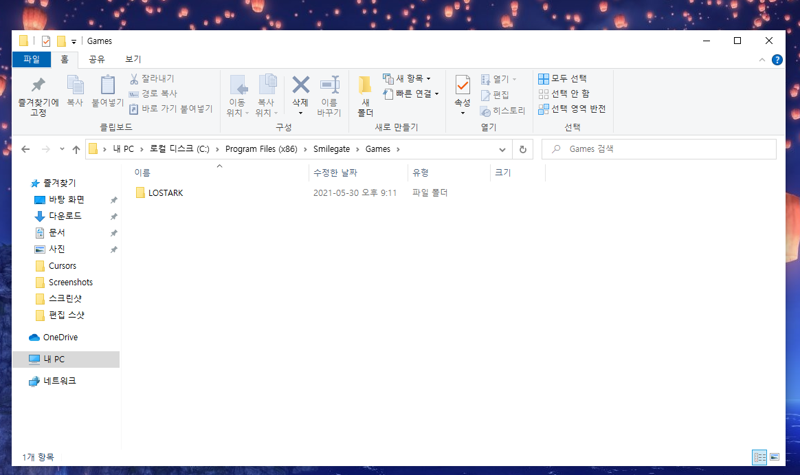
Task: Click 선택 영역 반전 (Invert selection)
Action: point(572,109)
